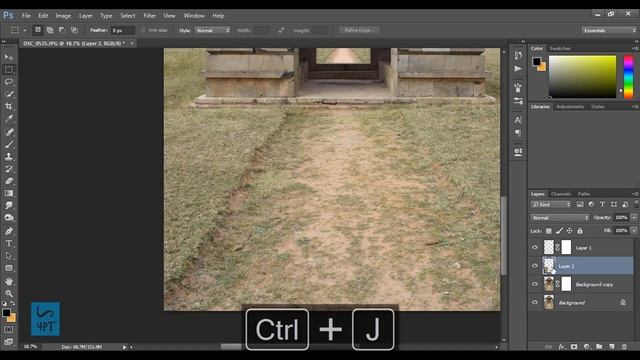640x360 pixels.
Task: Select the Rectangle shape tool
Action: pos(9,268)
